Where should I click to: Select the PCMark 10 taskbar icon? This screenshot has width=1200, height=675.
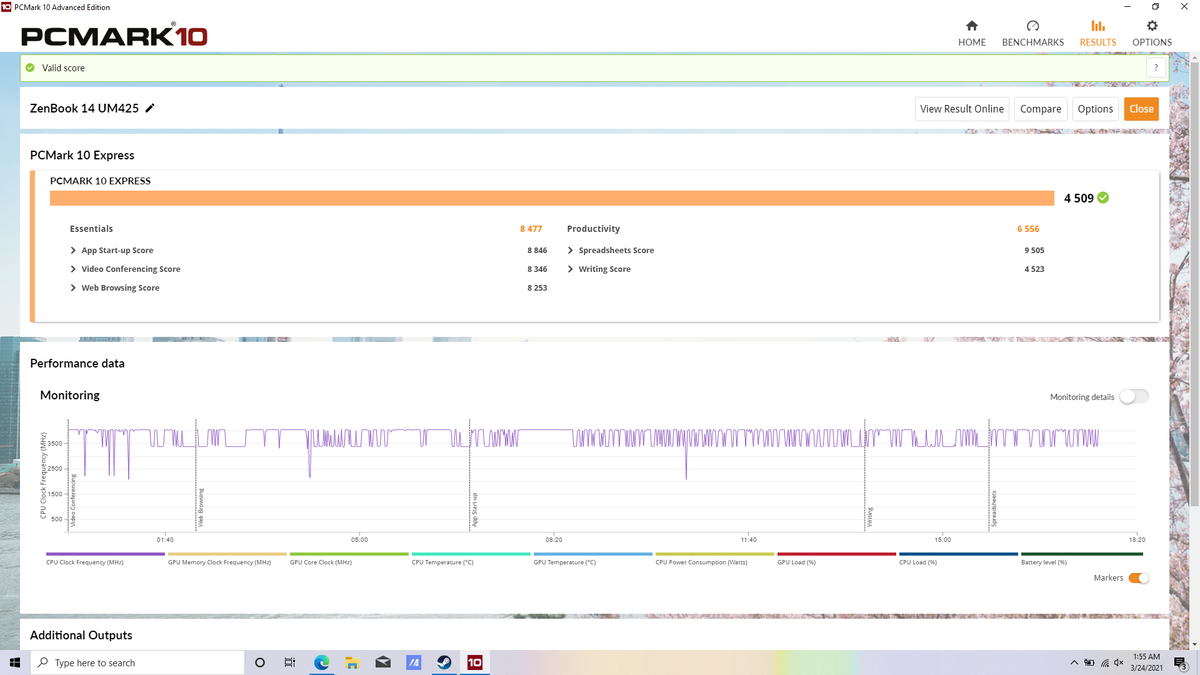pos(475,662)
